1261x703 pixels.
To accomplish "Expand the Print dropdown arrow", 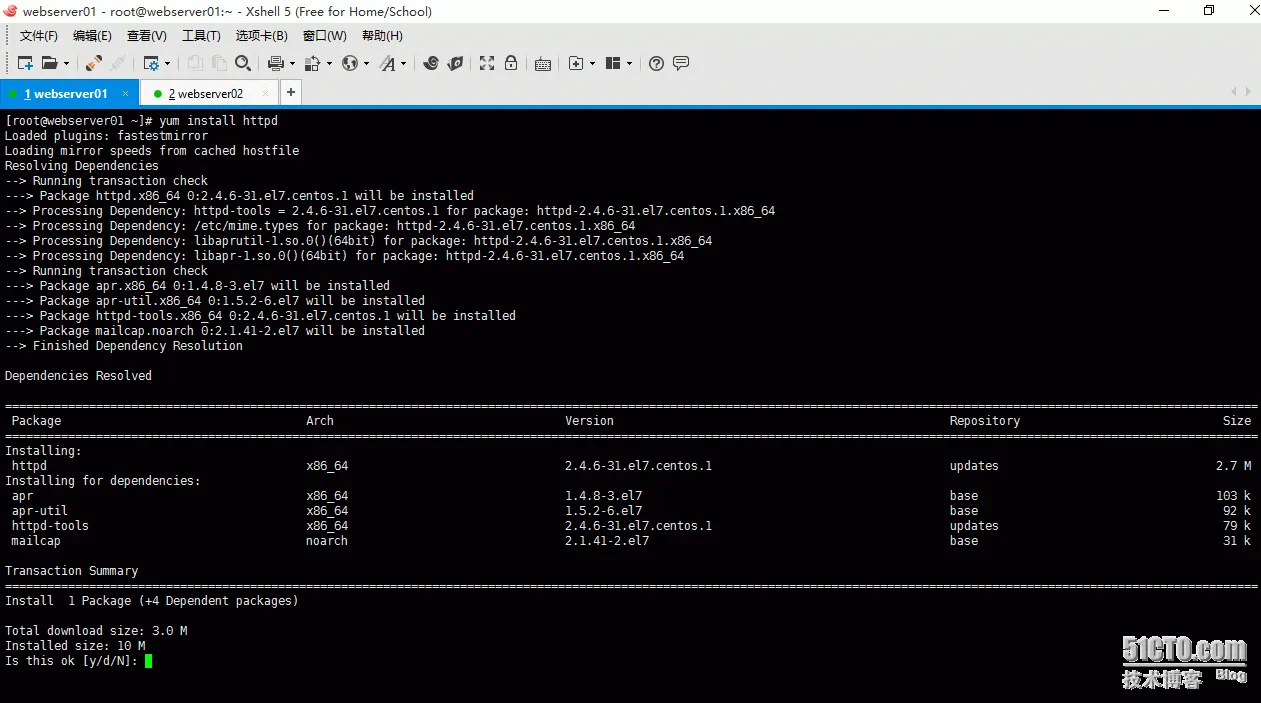I will (291, 63).
